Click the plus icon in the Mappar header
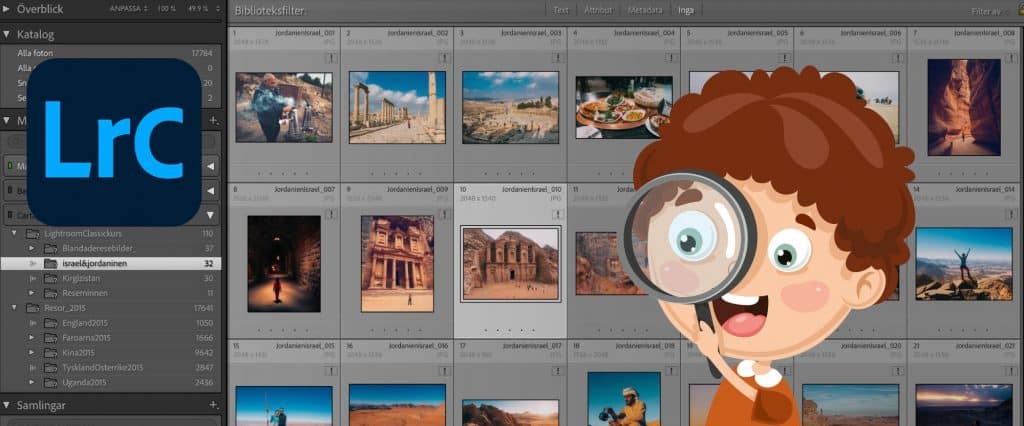 214,120
